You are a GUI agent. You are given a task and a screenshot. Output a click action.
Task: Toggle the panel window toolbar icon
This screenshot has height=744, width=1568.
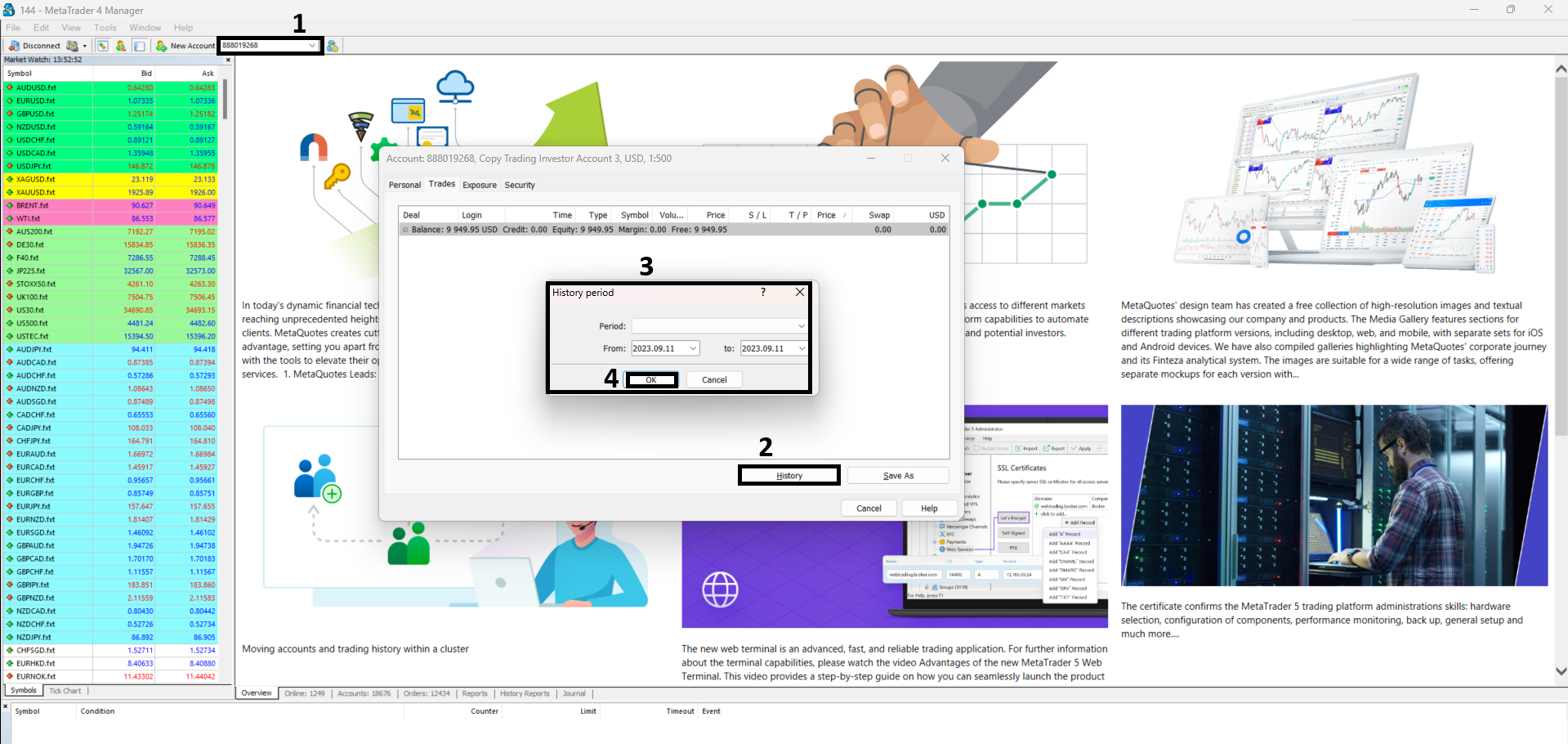[140, 46]
